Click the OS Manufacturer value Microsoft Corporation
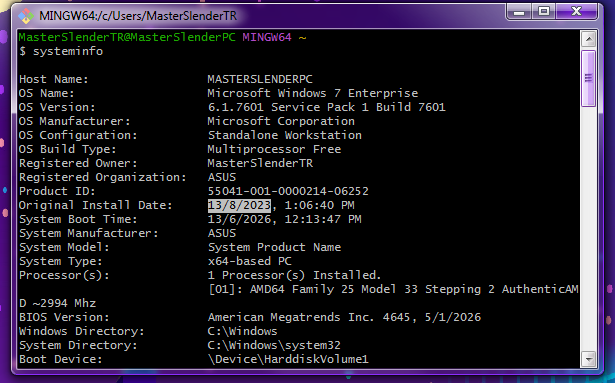 (x=281, y=121)
